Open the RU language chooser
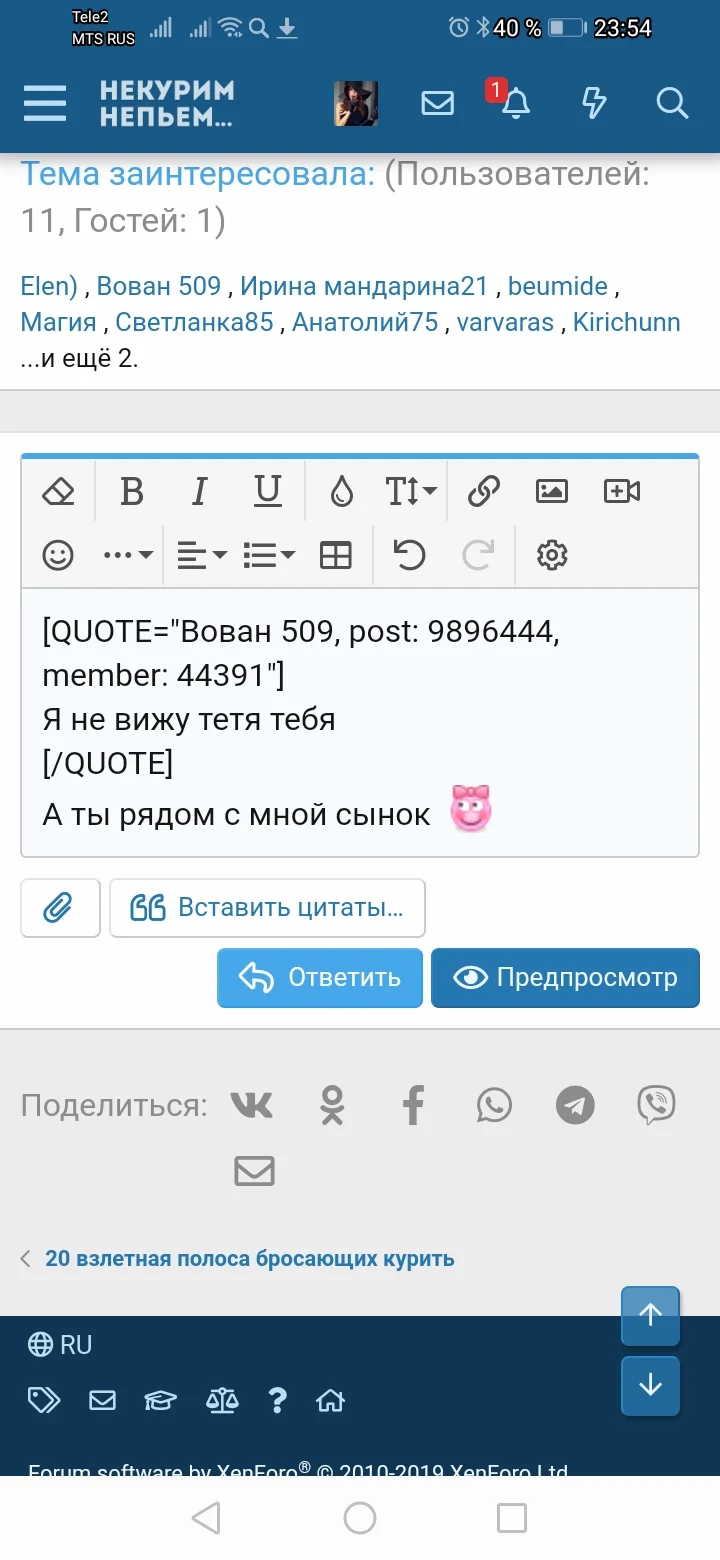 pyautogui.click(x=60, y=1345)
